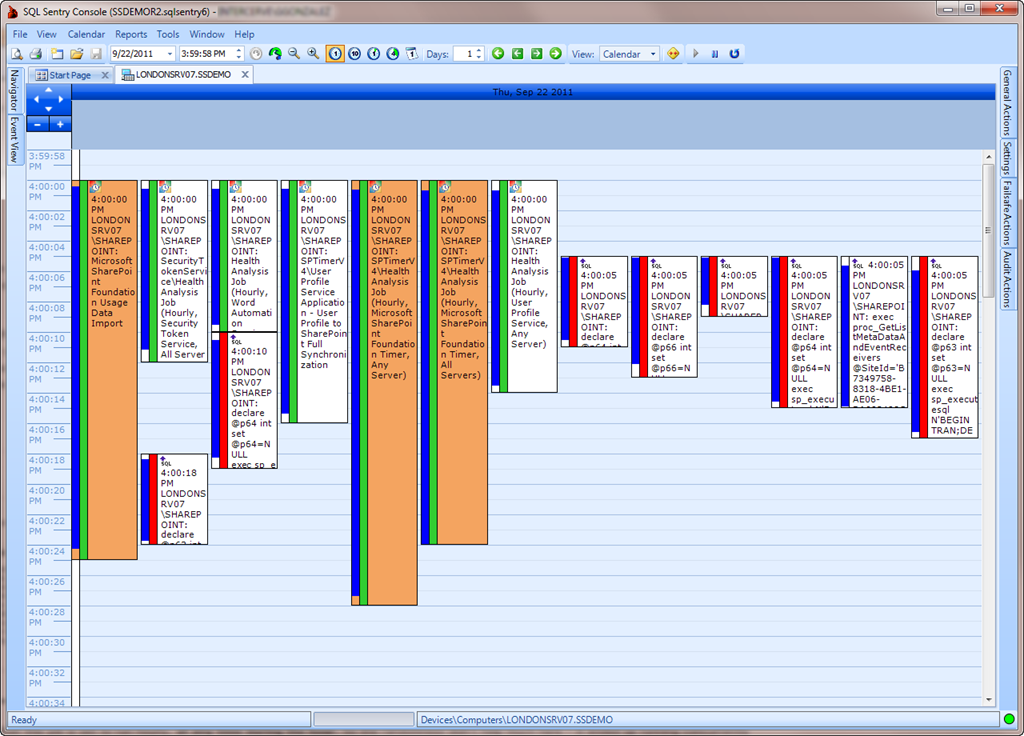This screenshot has width=1024, height=736.
Task: Click the blue reset arrow icon
Action: (735, 54)
